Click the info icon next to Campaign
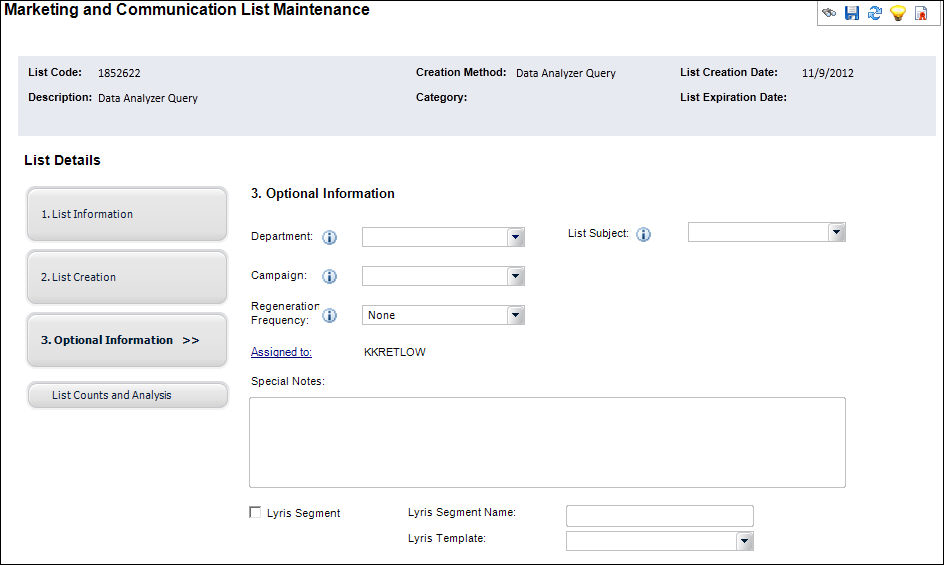944x565 pixels. tap(330, 276)
